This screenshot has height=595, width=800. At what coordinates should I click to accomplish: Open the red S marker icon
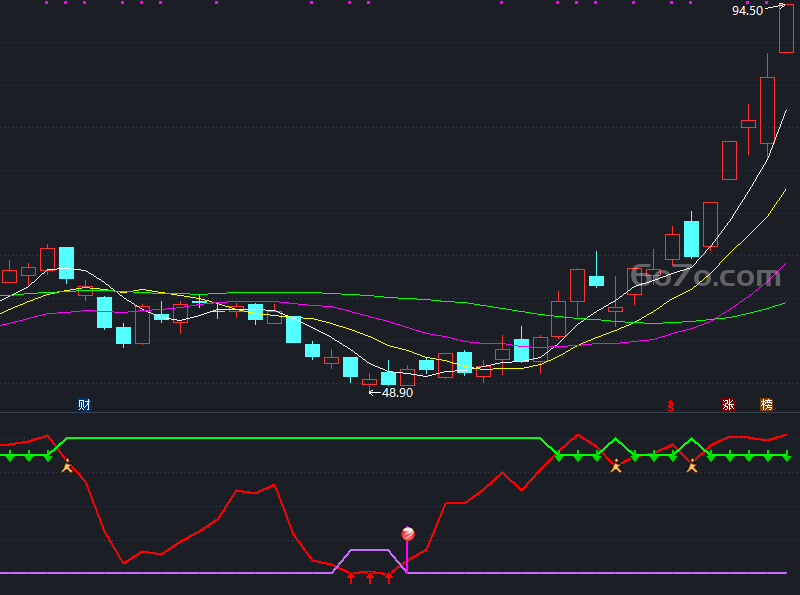click(x=670, y=406)
